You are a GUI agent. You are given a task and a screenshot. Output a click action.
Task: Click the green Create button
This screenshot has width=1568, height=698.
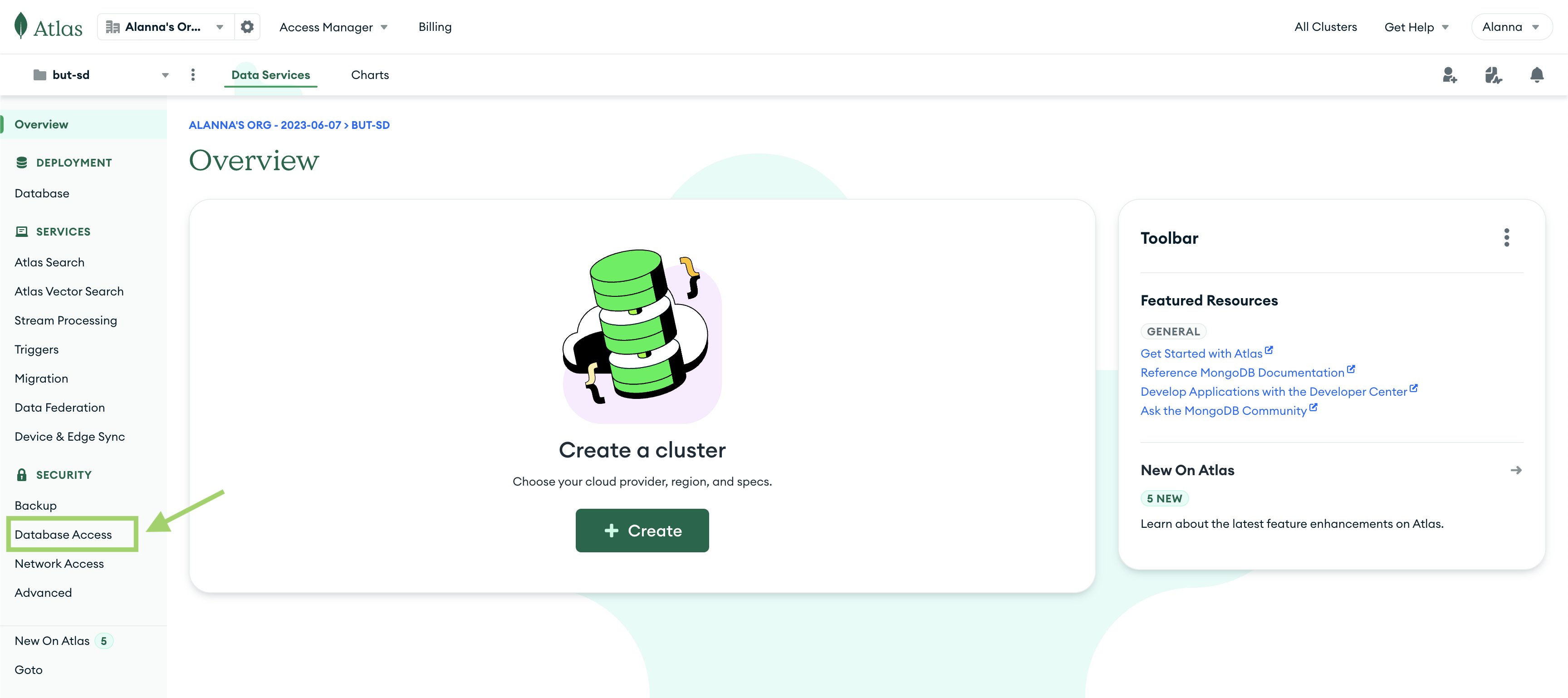[x=642, y=531]
